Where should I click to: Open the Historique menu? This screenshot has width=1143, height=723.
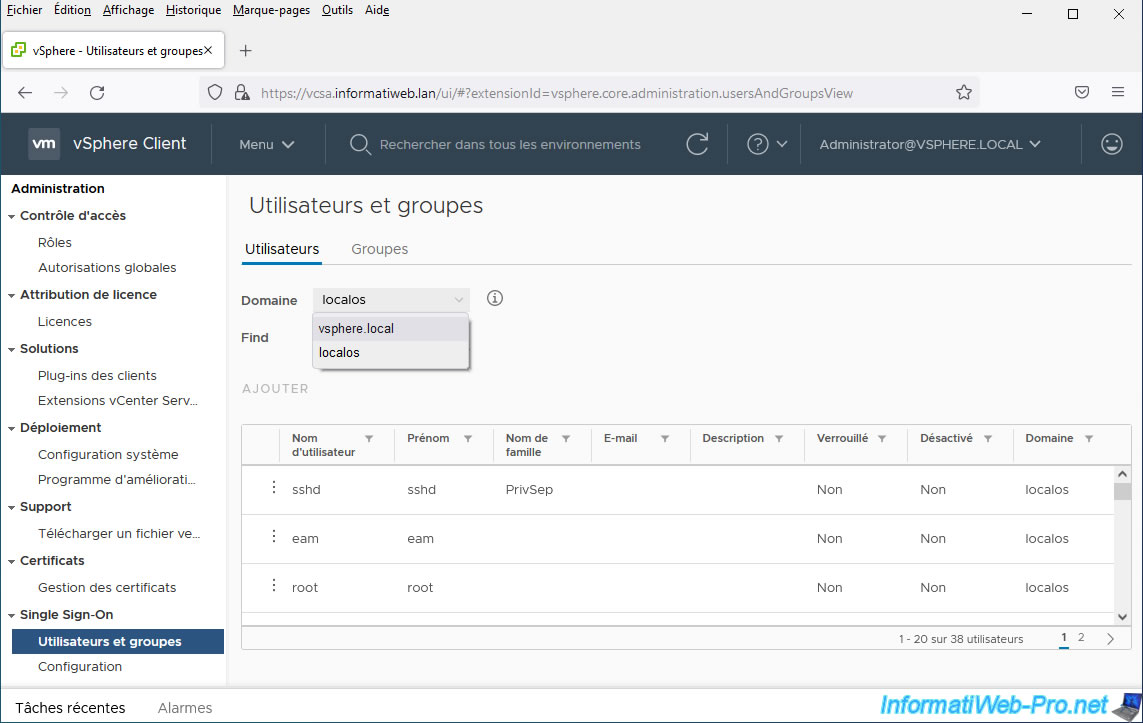pyautogui.click(x=193, y=10)
